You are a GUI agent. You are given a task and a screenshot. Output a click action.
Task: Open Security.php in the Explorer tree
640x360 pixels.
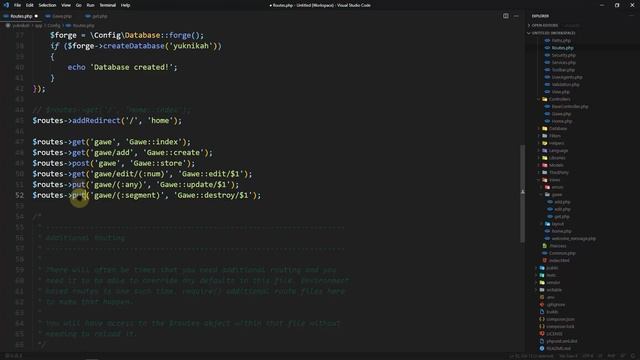pos(563,55)
